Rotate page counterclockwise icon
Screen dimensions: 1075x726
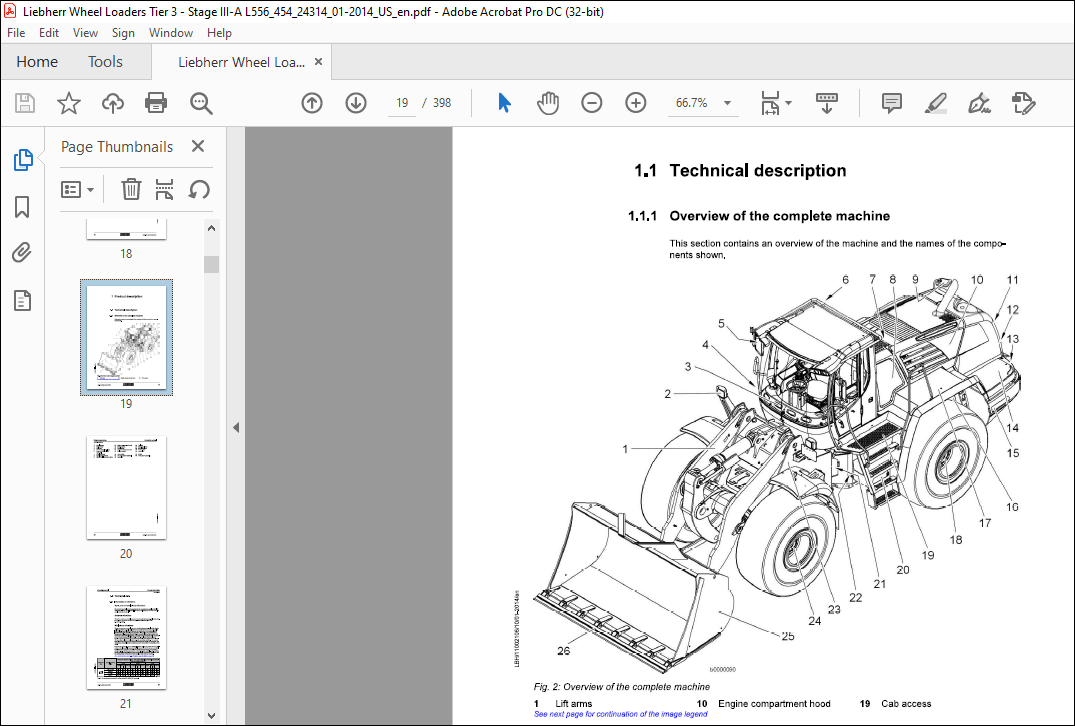click(x=199, y=189)
